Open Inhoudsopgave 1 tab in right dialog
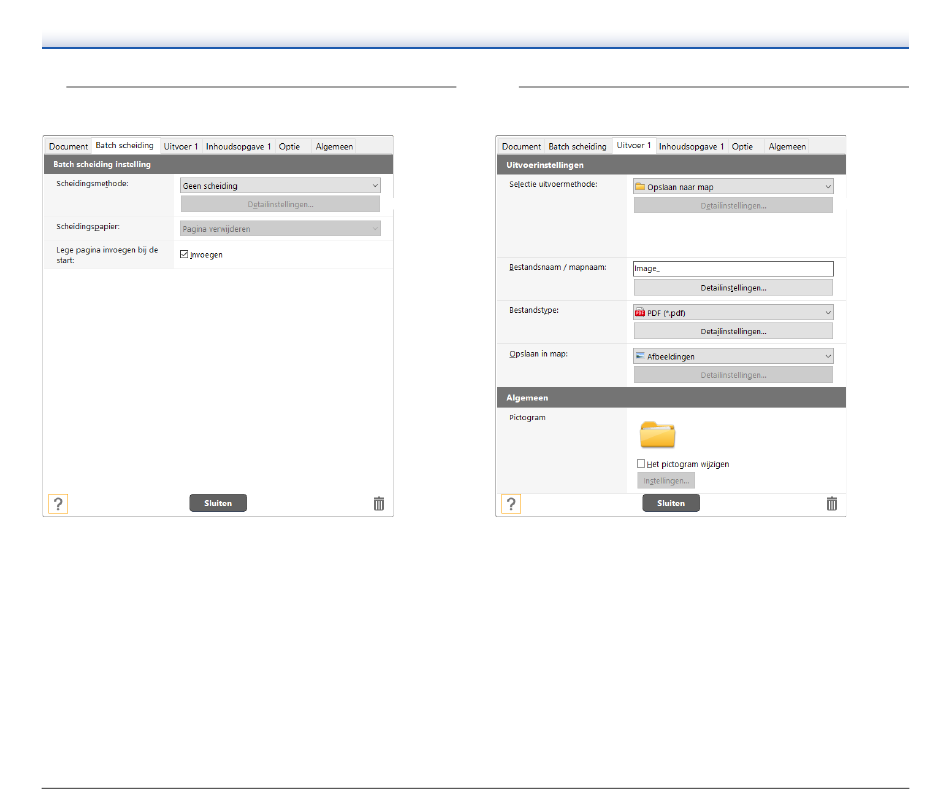 click(691, 147)
